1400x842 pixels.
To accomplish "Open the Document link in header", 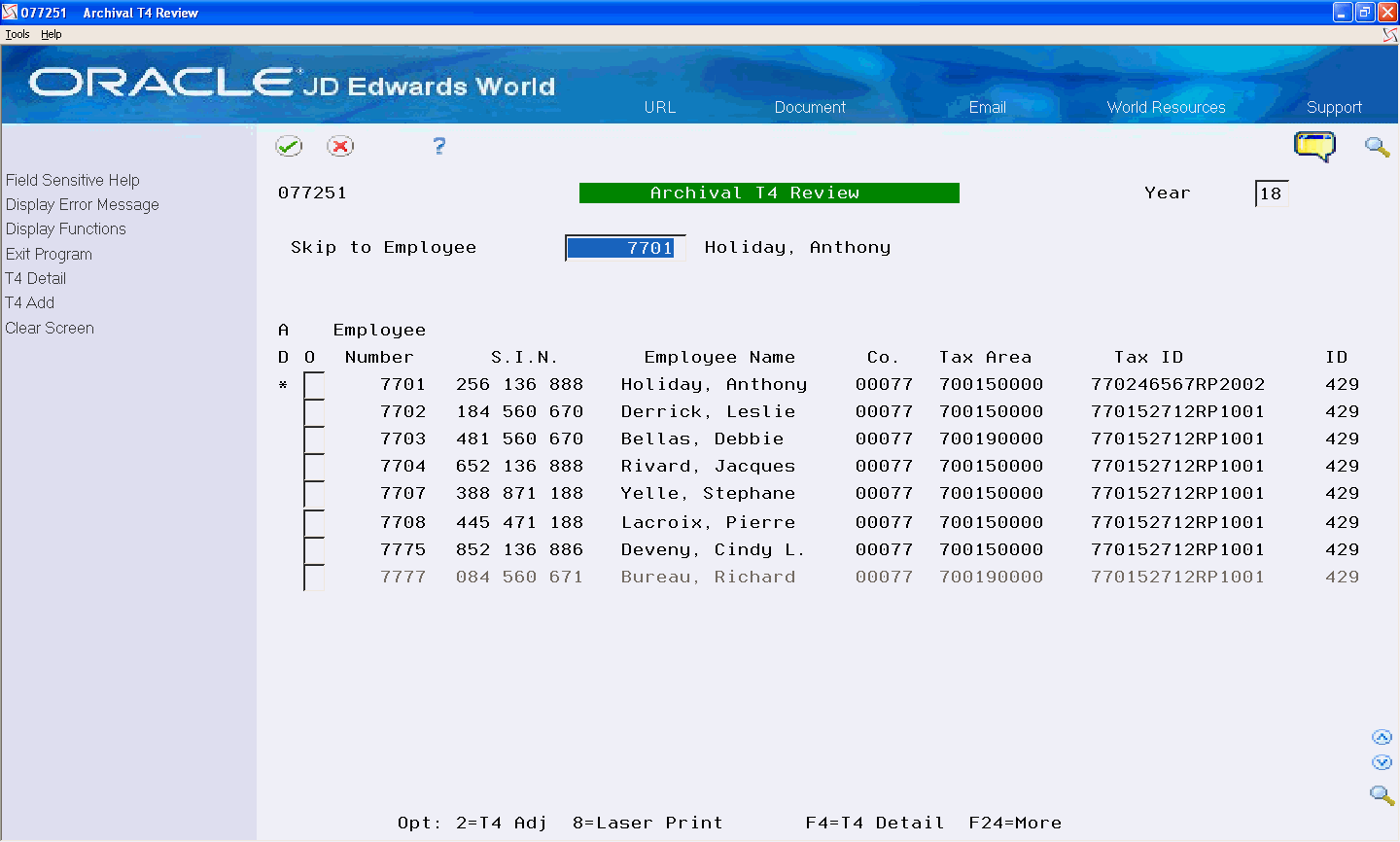I will [x=810, y=107].
